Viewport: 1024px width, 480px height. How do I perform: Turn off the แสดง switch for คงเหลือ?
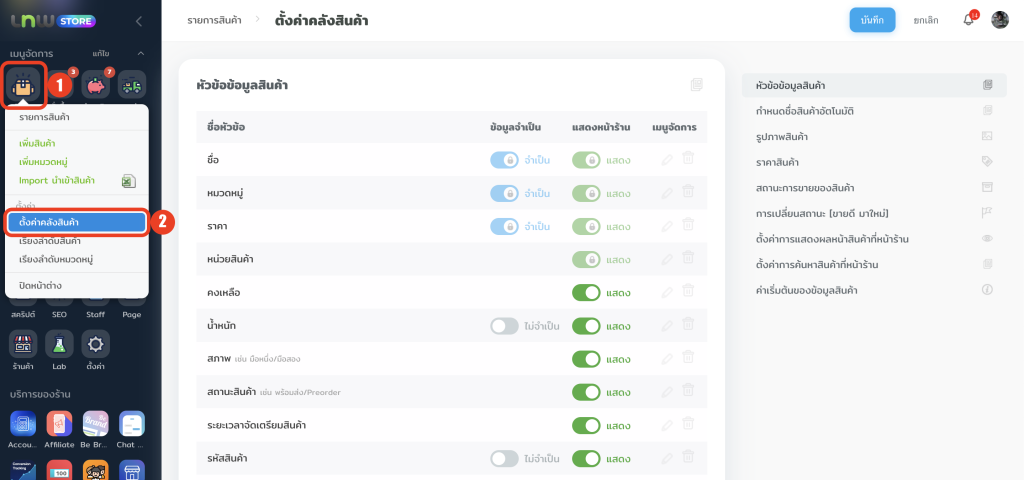tap(586, 293)
